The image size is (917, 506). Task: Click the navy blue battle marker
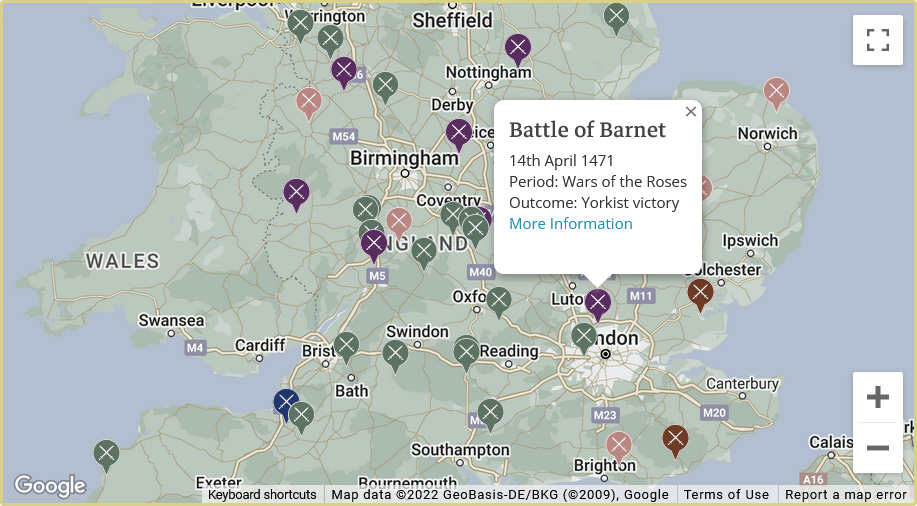287,402
